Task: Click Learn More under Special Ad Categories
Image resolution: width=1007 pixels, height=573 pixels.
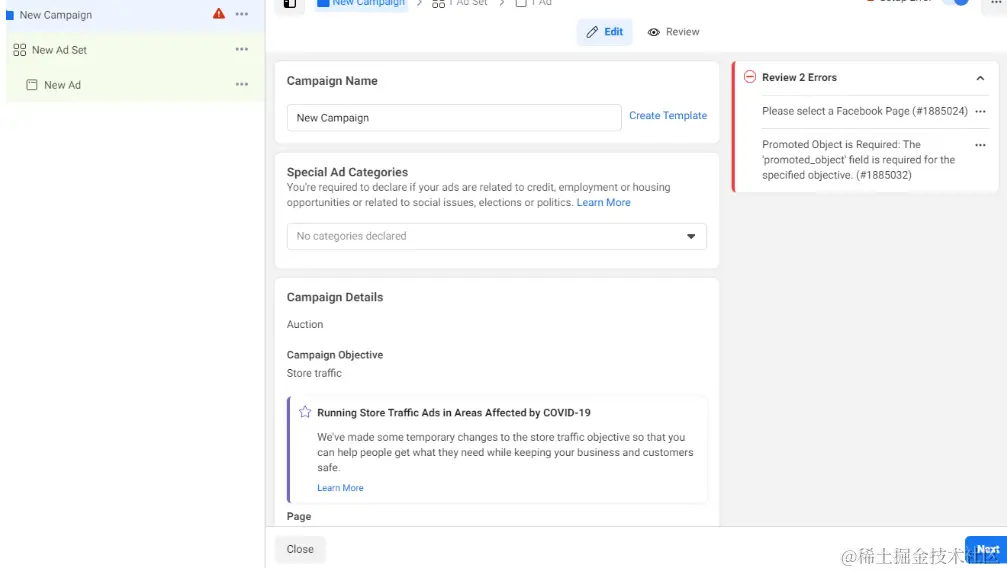Action: point(603,202)
